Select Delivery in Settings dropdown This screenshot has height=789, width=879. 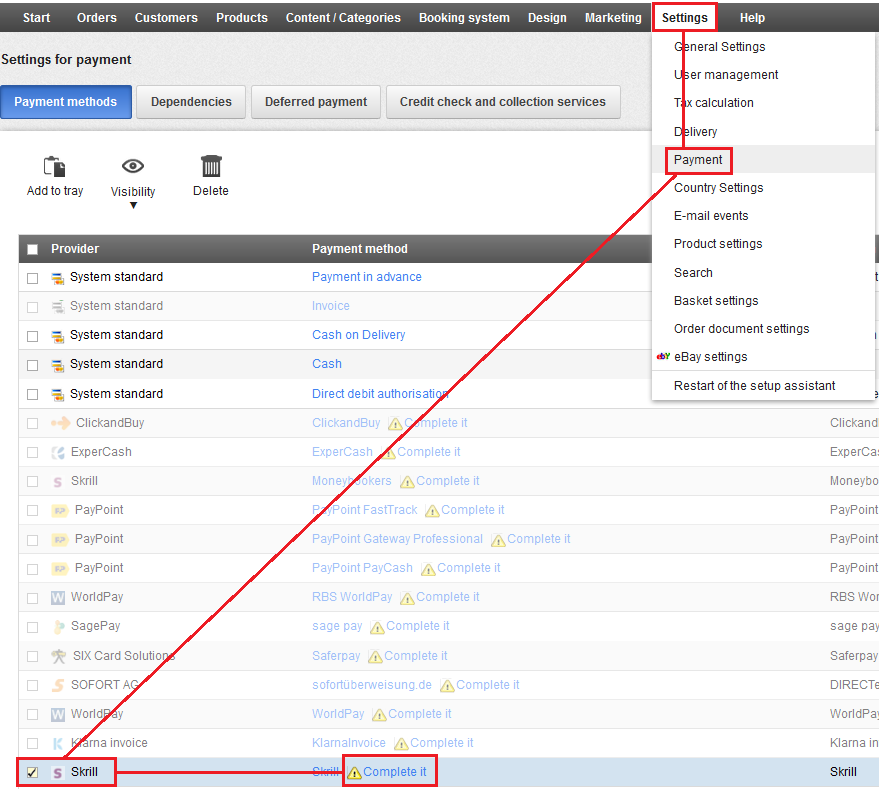[695, 132]
